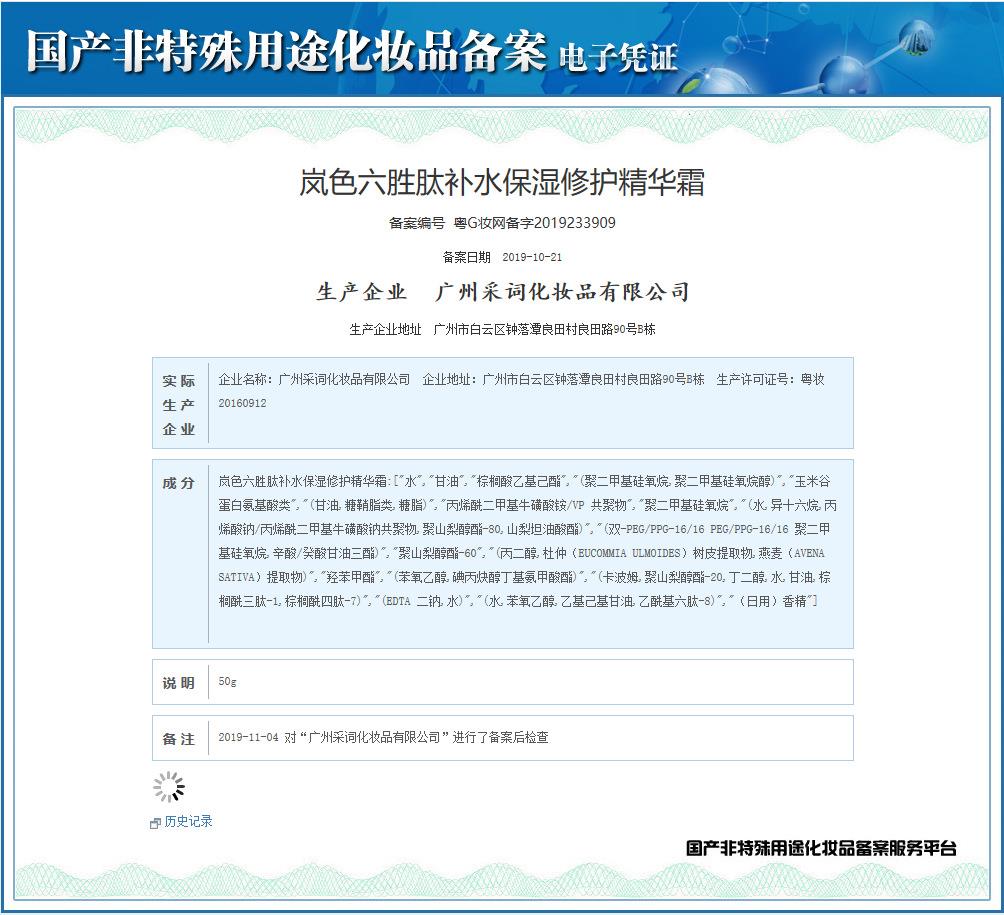Viewport: 1004px width, 915px height.
Task: Click the bold manufacturer name 广州采词化妆品有限公司
Action: point(562,293)
